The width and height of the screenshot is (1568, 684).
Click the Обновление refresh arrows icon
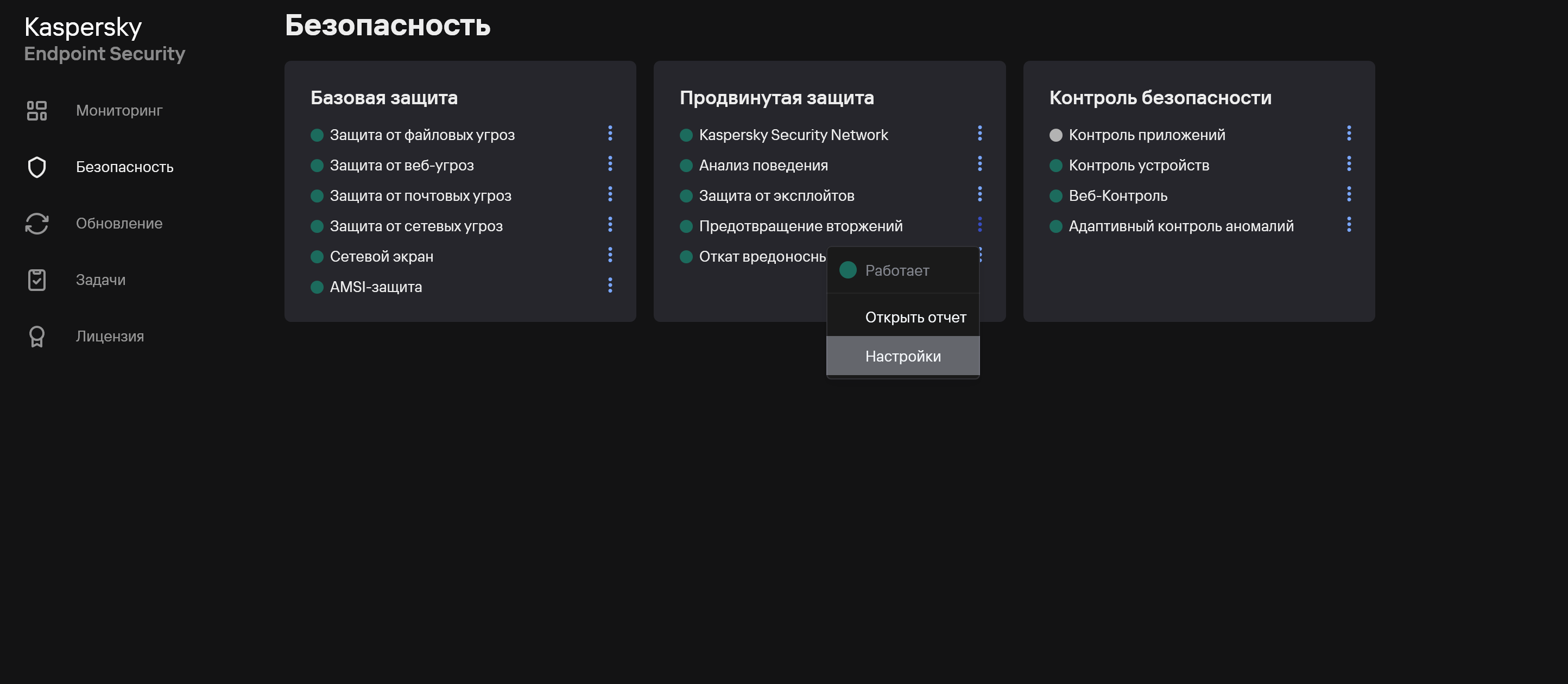point(36,223)
